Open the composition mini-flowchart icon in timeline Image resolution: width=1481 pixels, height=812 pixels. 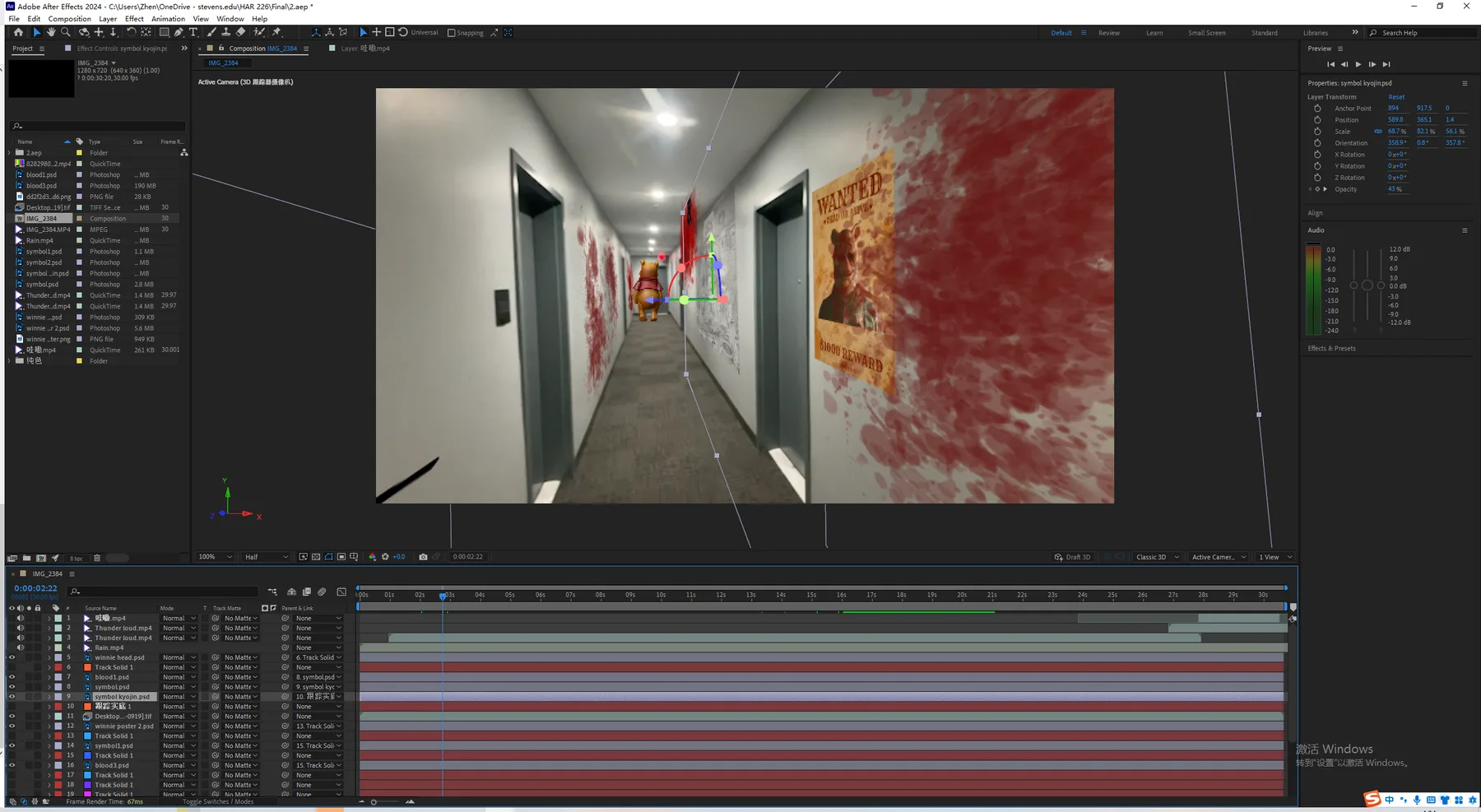[x=272, y=592]
